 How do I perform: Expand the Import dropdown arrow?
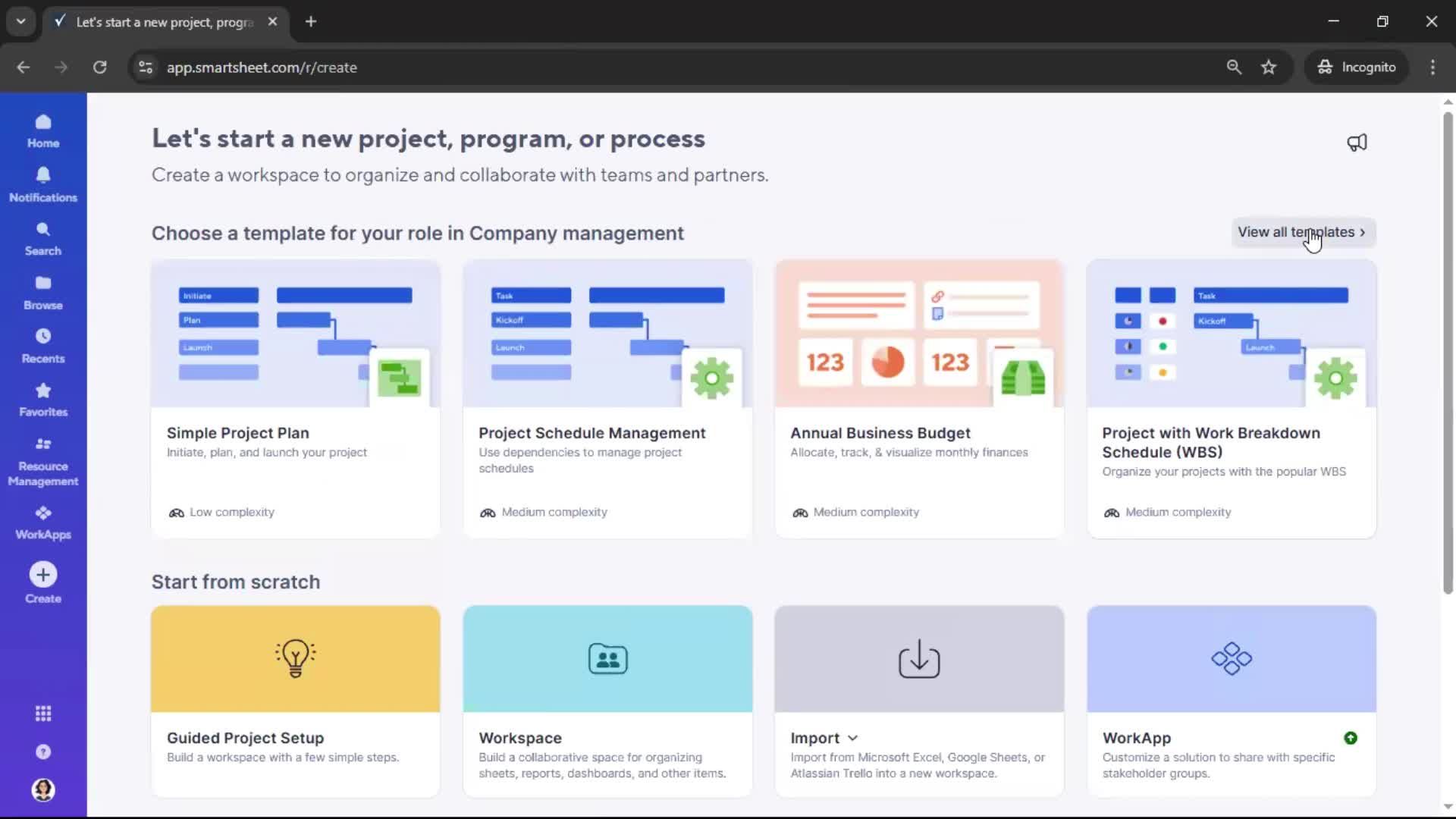pyautogui.click(x=852, y=738)
